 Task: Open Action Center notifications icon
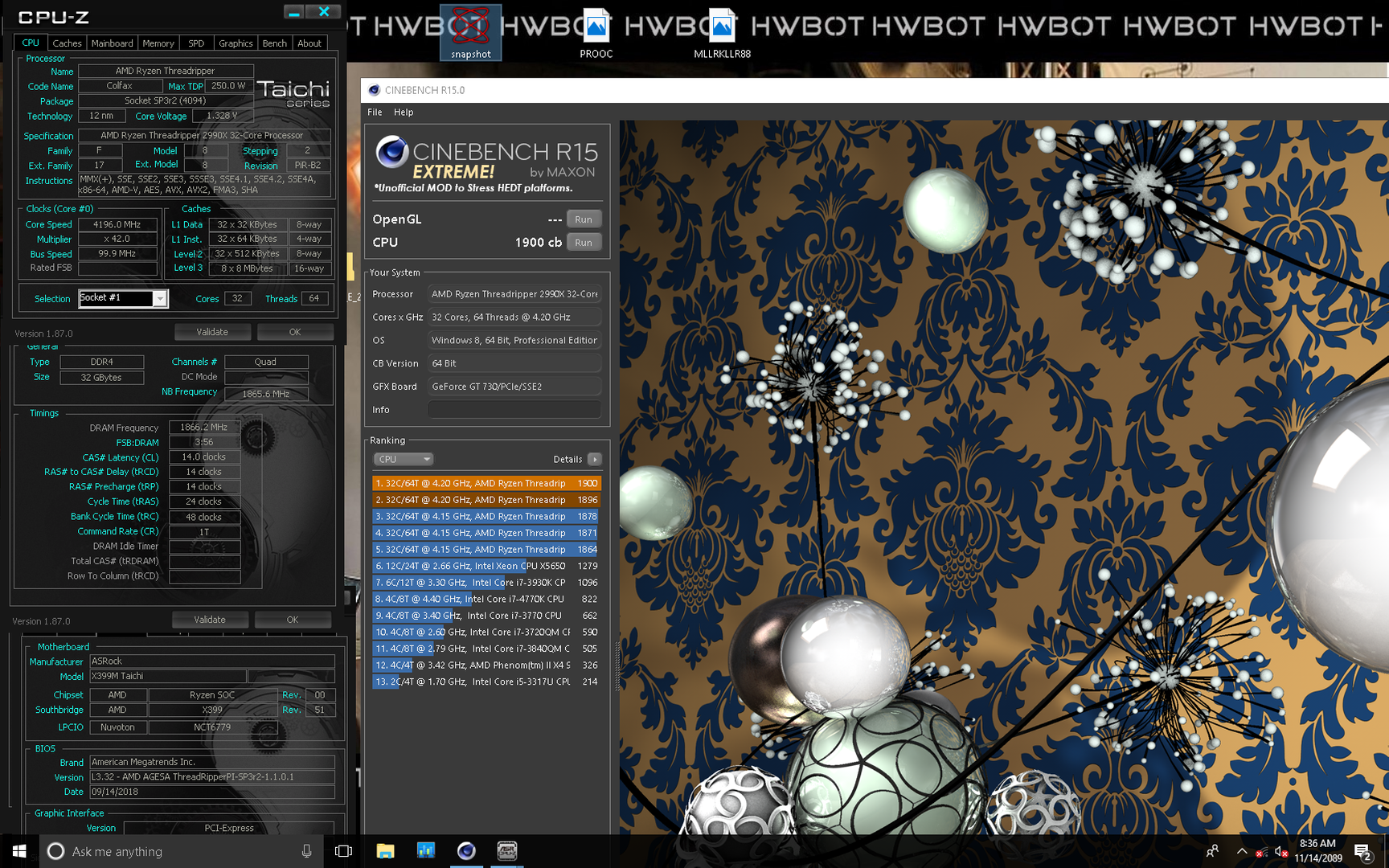coord(1362,851)
